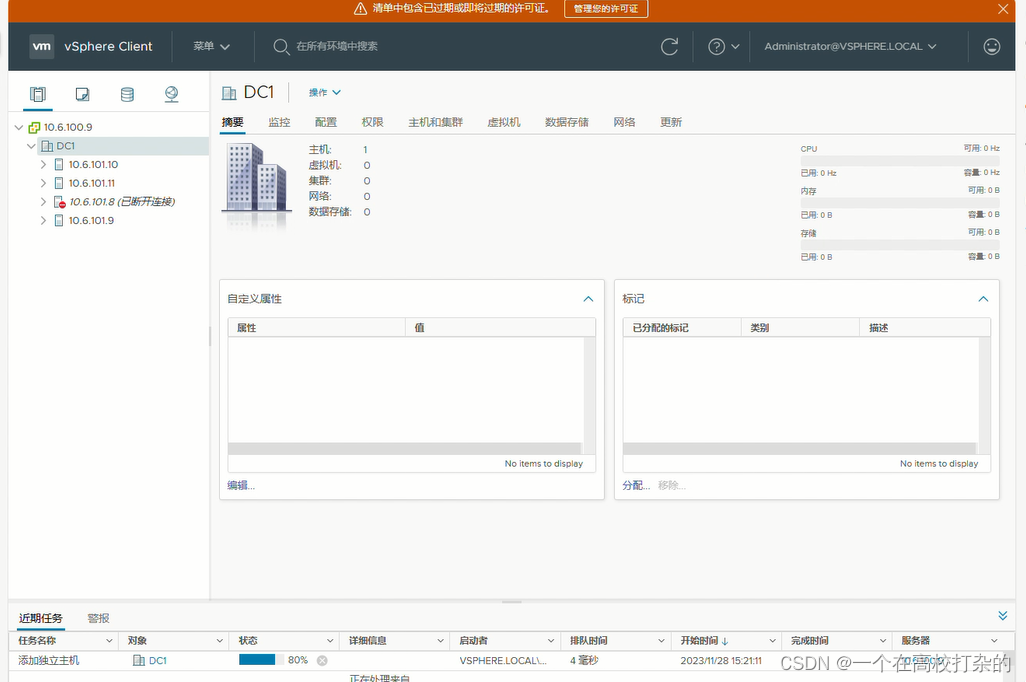Open filter for 服务器 column
The width and height of the screenshot is (1026, 682).
coord(994,641)
